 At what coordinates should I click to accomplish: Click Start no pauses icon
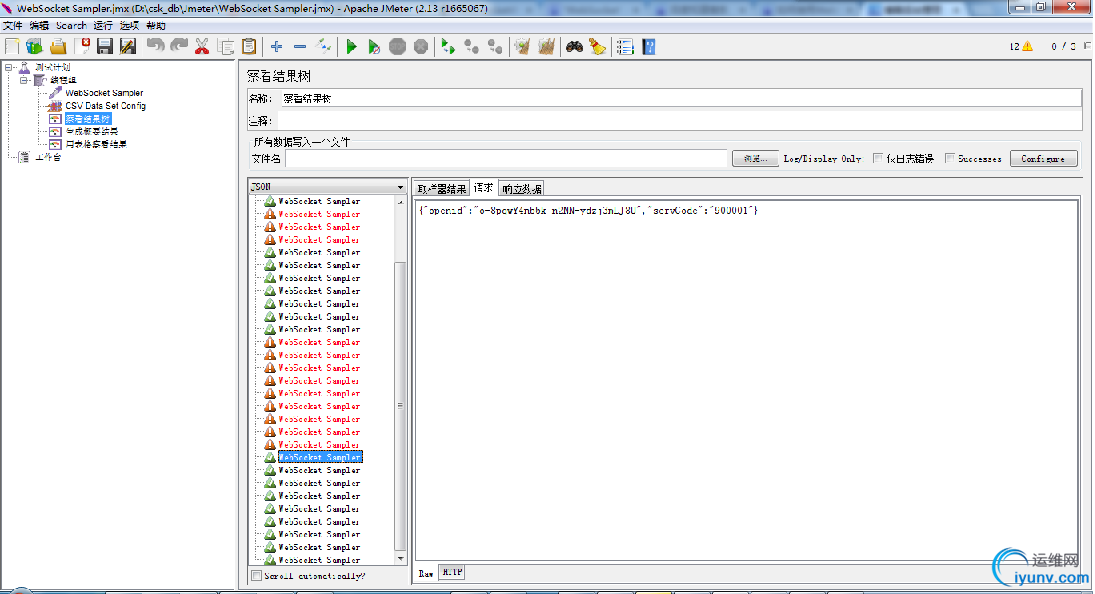(374, 47)
